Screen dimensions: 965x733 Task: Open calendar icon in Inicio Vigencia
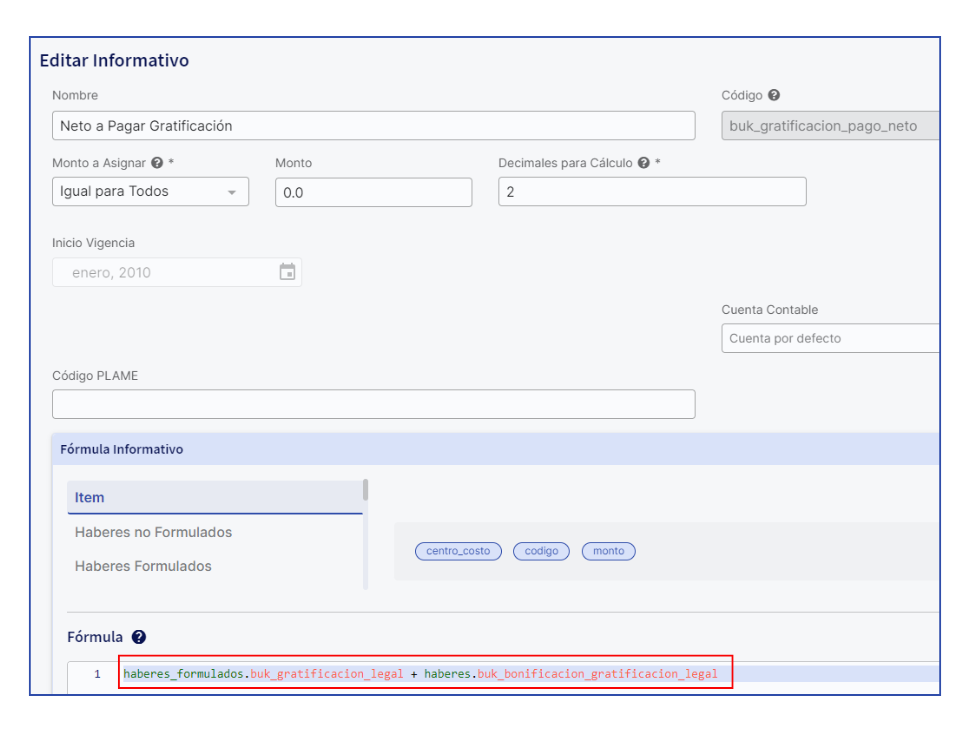click(287, 272)
